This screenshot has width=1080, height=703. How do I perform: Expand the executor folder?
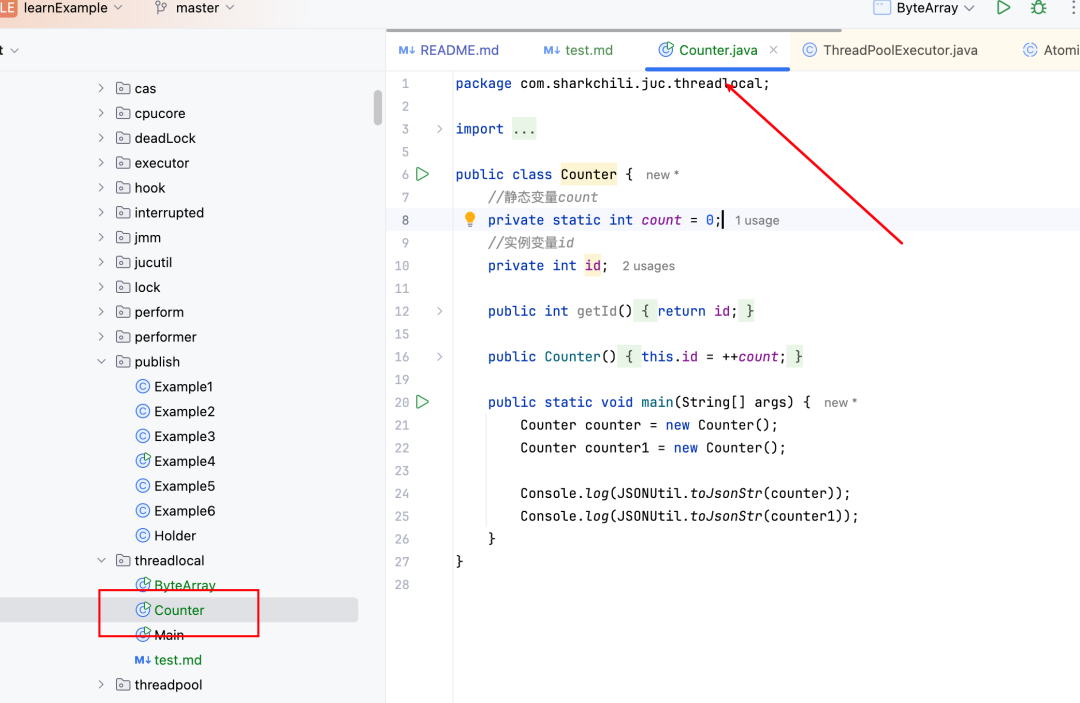point(101,162)
